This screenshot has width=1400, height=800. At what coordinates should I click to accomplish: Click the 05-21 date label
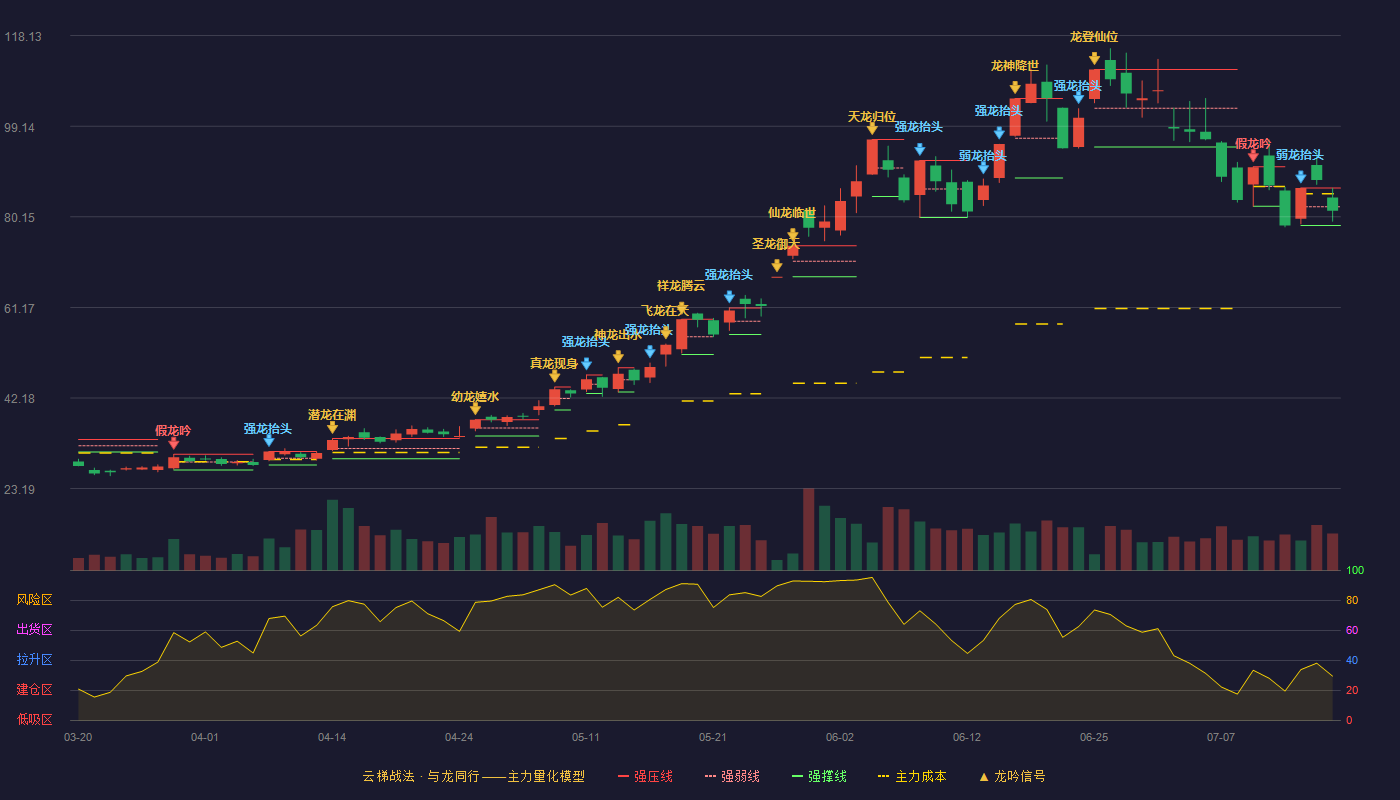coord(713,737)
